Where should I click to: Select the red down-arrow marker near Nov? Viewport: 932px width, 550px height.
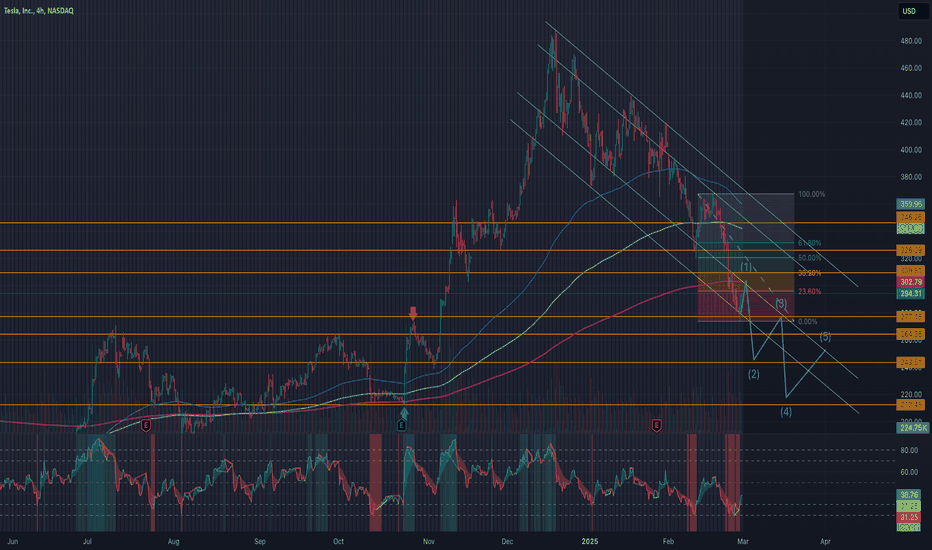pos(413,313)
